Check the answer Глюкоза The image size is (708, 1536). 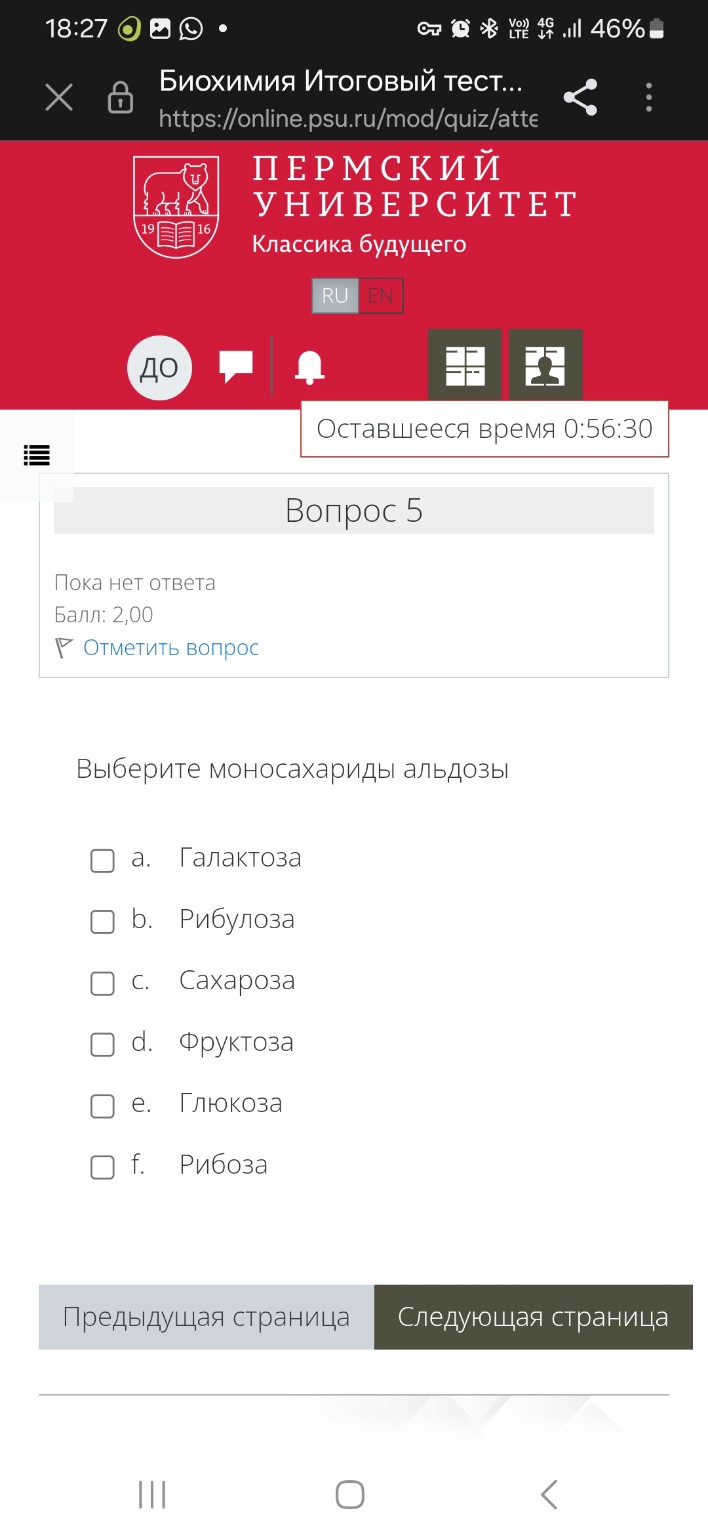101,1106
